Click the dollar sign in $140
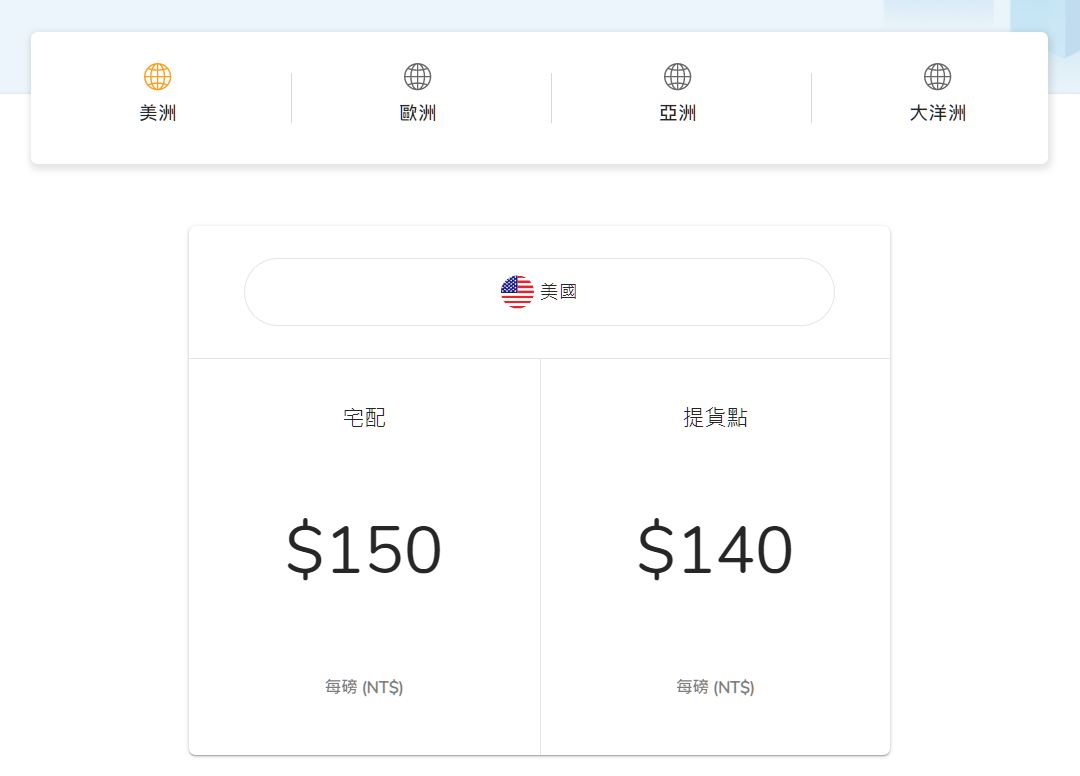The image size is (1080, 776). (656, 550)
